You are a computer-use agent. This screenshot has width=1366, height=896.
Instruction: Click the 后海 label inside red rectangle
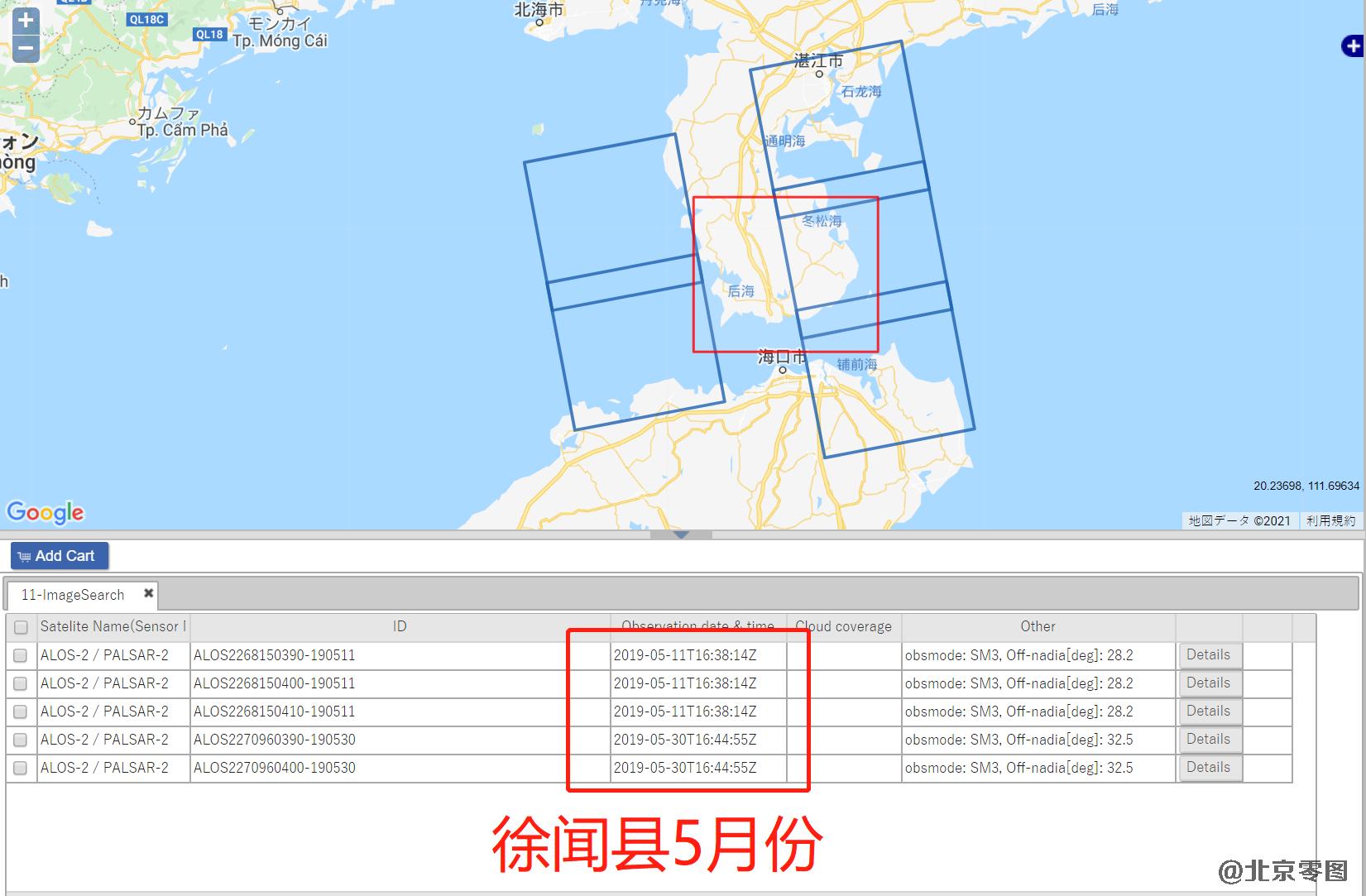(x=741, y=291)
